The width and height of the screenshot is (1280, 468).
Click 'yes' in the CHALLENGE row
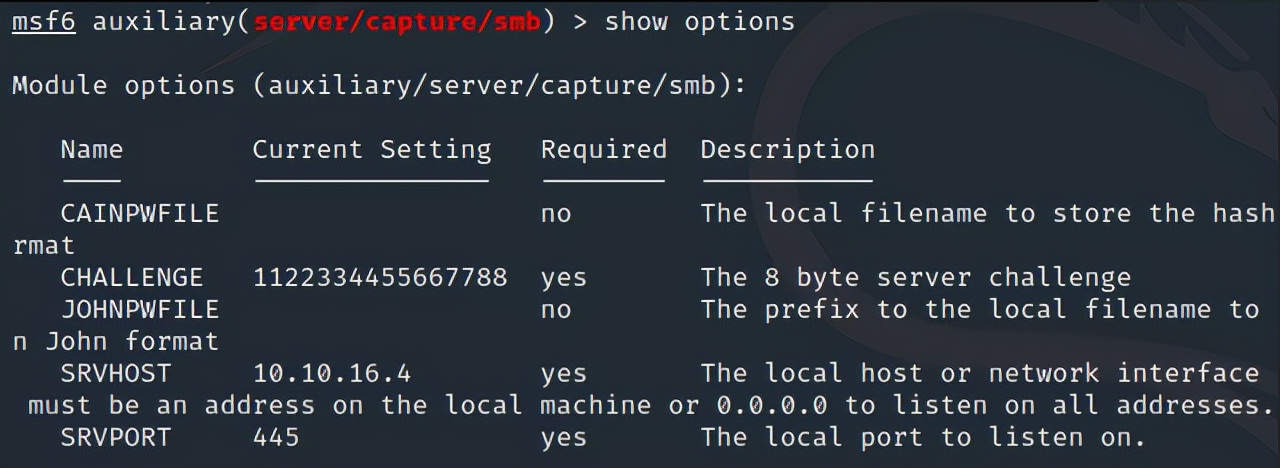coord(563,277)
